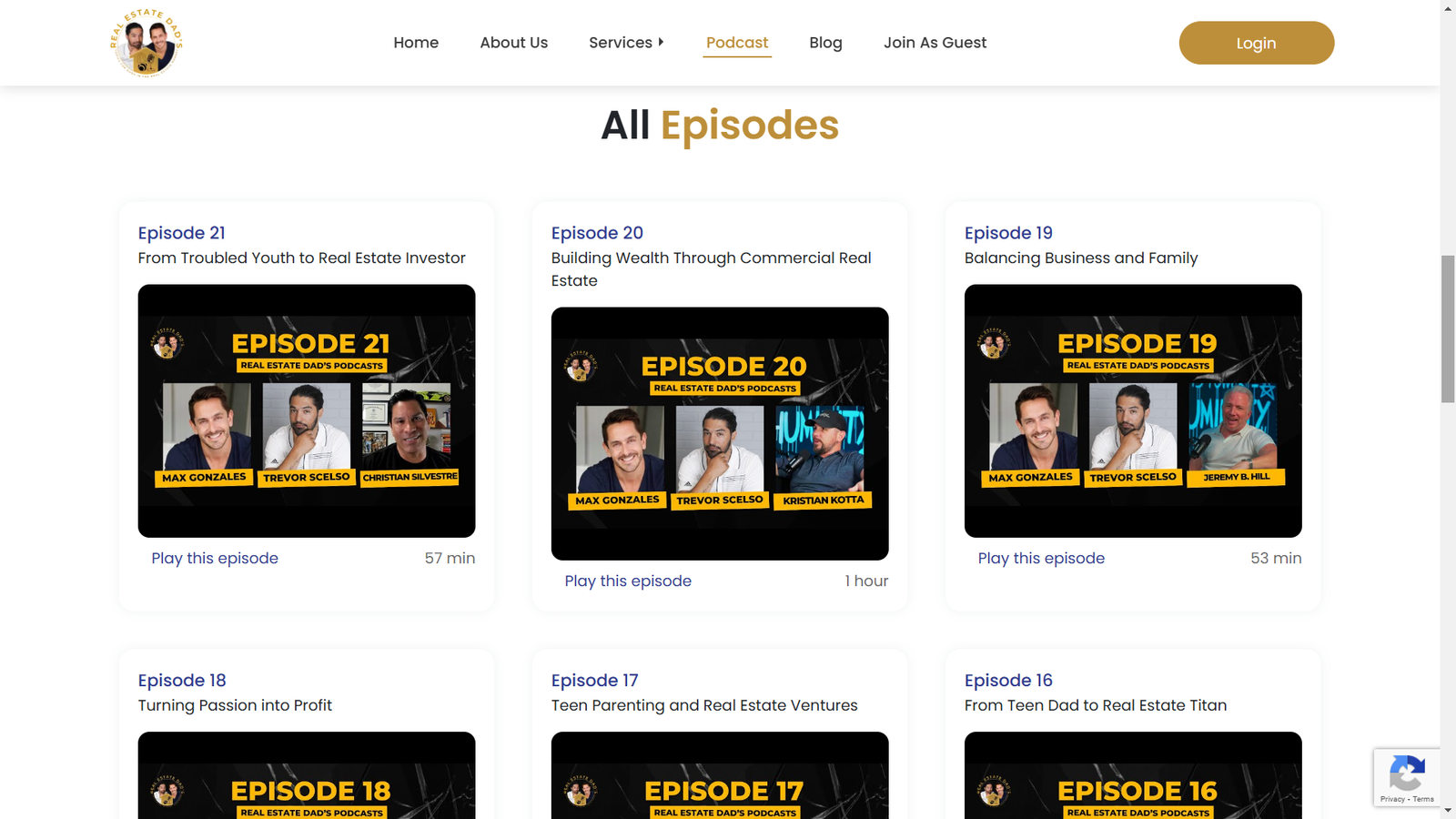Open the Home menu item
The width and height of the screenshot is (1456, 819).
point(416,43)
